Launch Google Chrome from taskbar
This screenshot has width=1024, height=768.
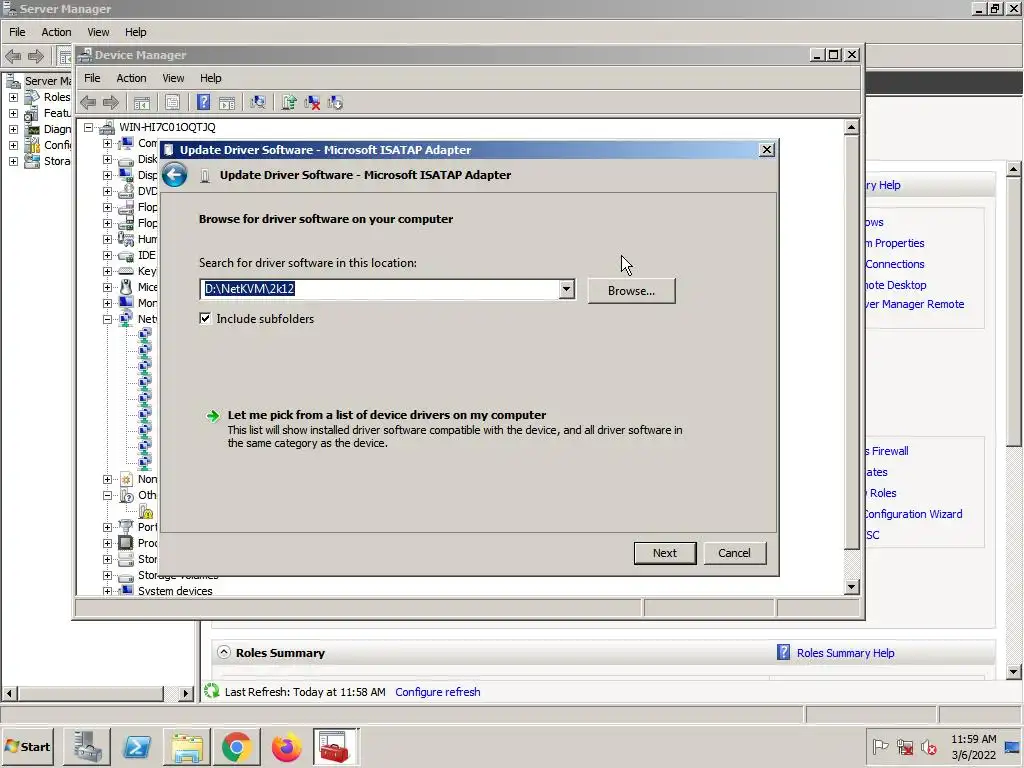coord(236,746)
